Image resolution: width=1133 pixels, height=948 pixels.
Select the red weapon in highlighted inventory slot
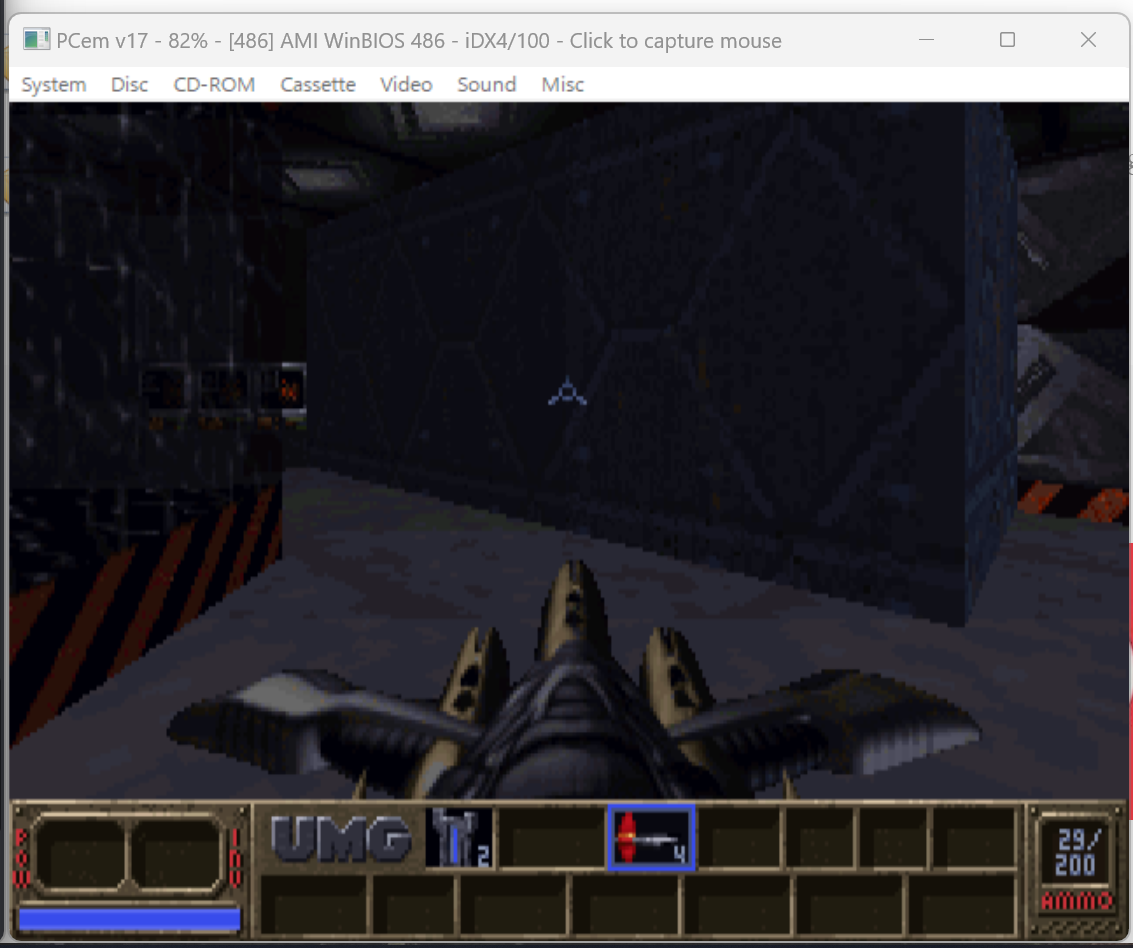651,837
